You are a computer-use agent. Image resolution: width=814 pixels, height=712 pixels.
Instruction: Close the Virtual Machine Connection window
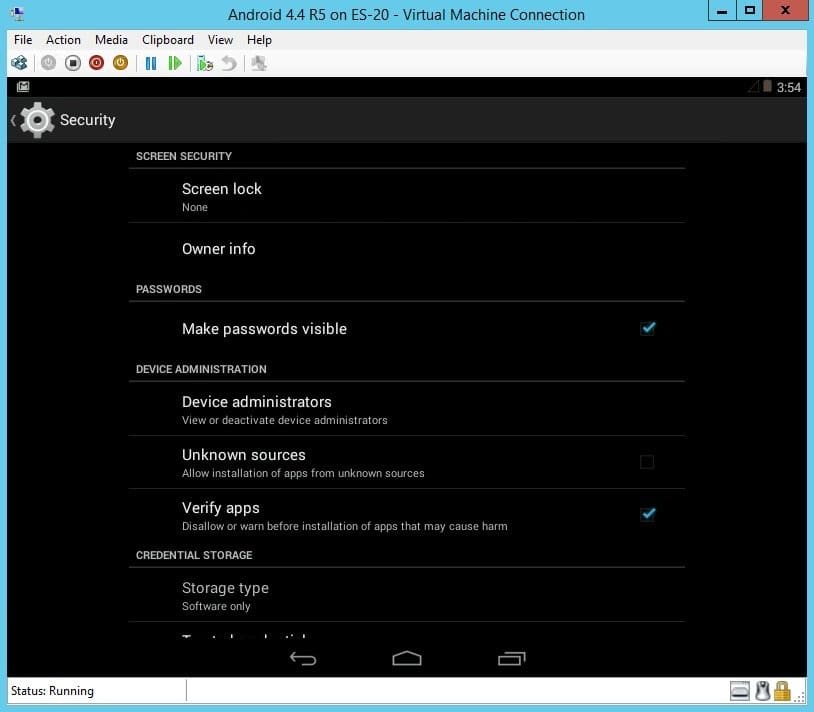pos(785,10)
